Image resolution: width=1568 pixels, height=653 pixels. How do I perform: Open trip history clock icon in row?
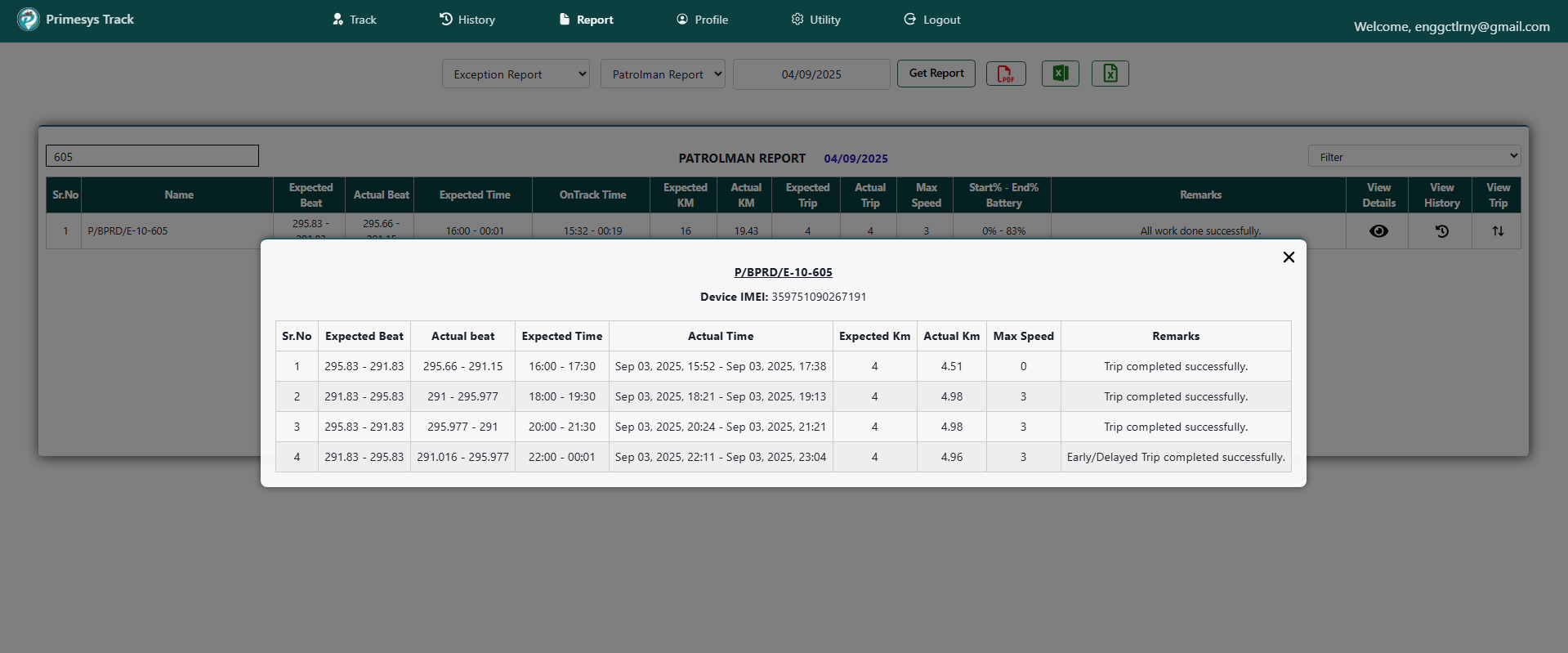click(1441, 231)
